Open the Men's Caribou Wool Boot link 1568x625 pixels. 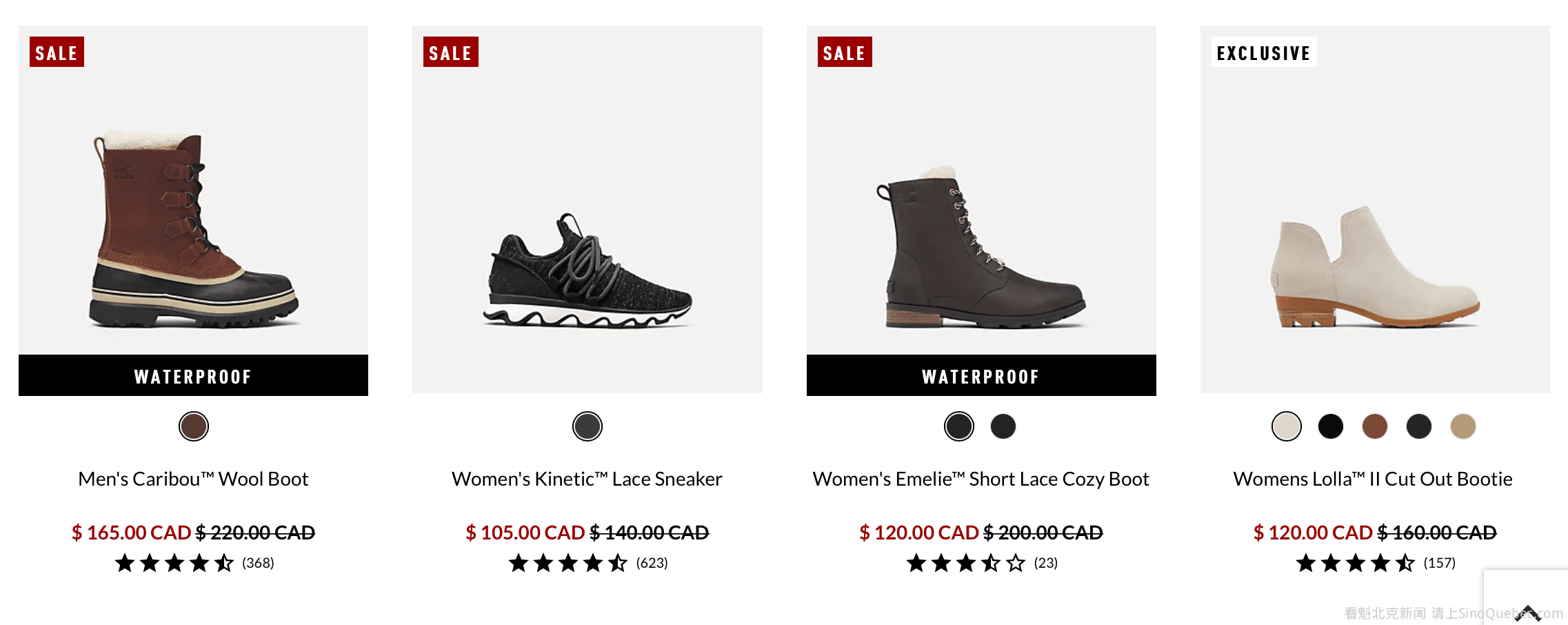click(193, 479)
